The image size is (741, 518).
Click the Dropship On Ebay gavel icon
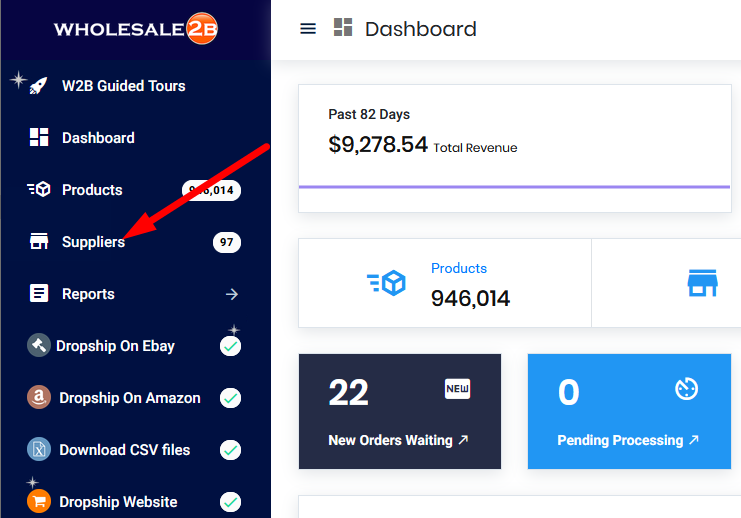pos(39,345)
